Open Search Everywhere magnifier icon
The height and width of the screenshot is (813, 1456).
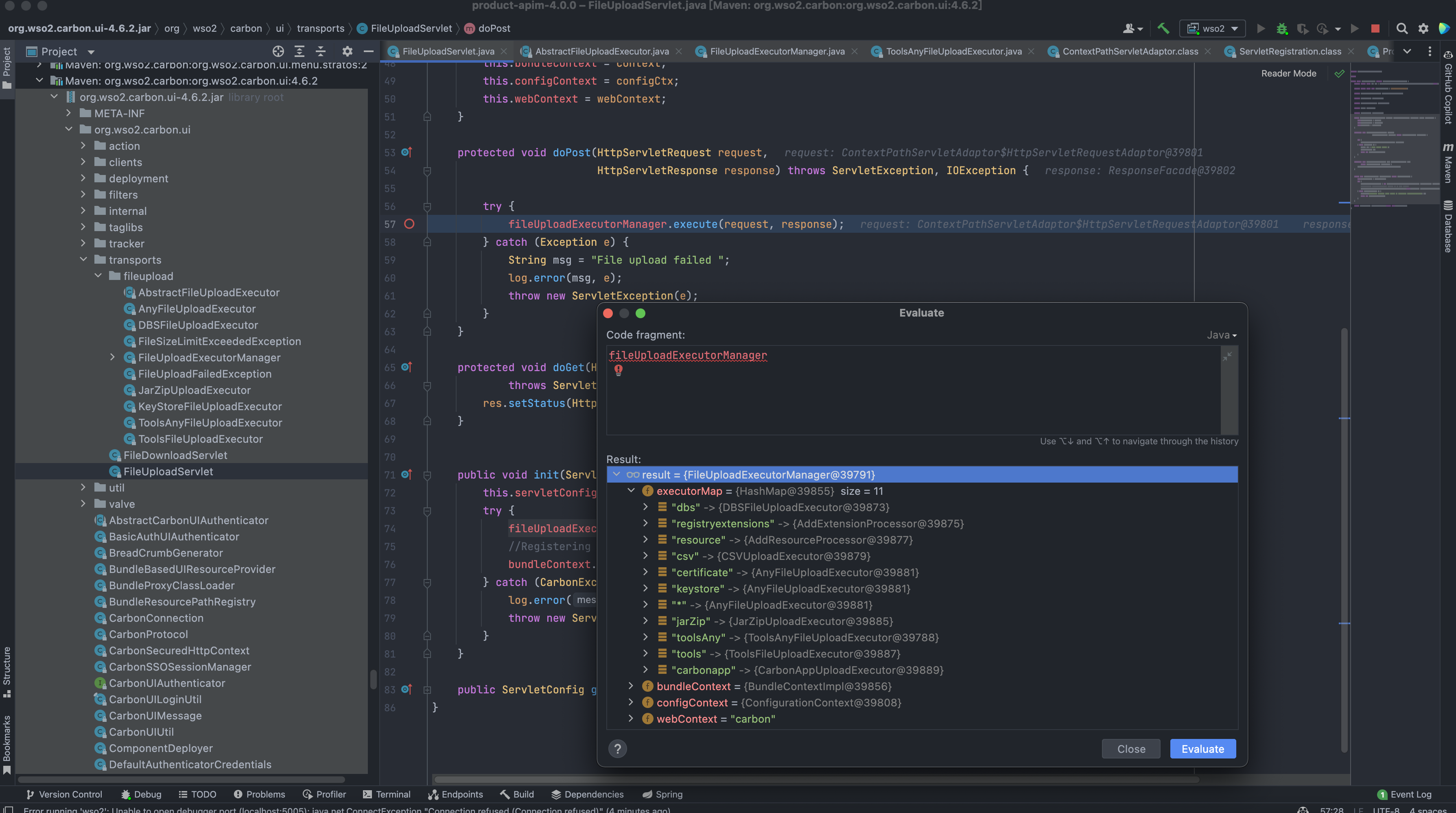pyautogui.click(x=1402, y=28)
